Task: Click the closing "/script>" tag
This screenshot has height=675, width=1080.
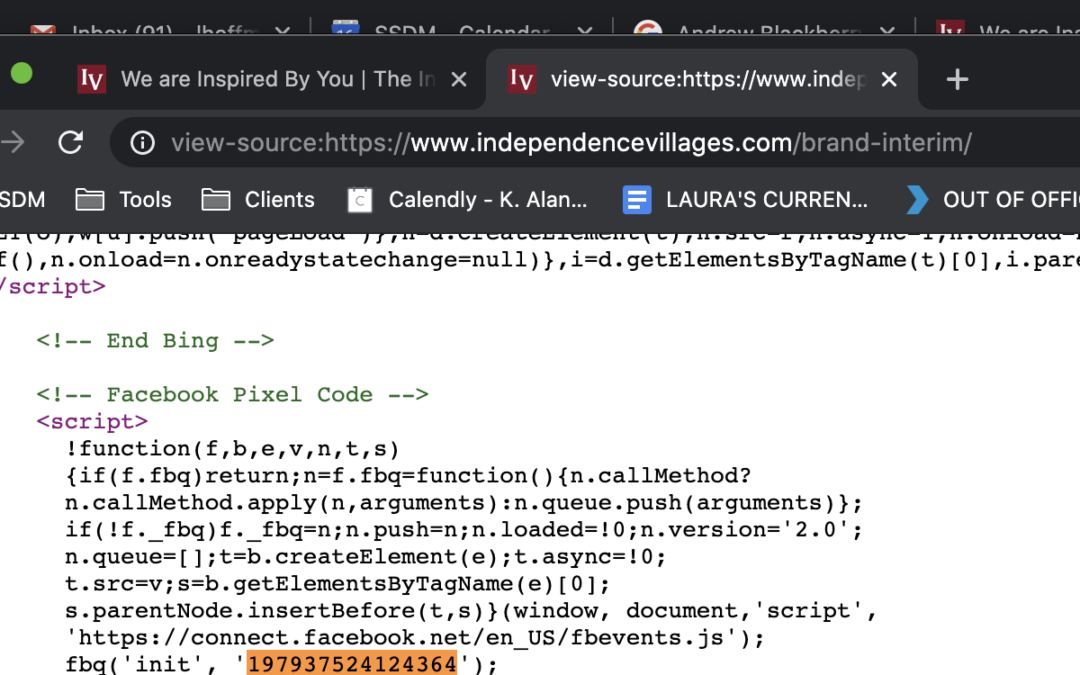Action: click(53, 287)
